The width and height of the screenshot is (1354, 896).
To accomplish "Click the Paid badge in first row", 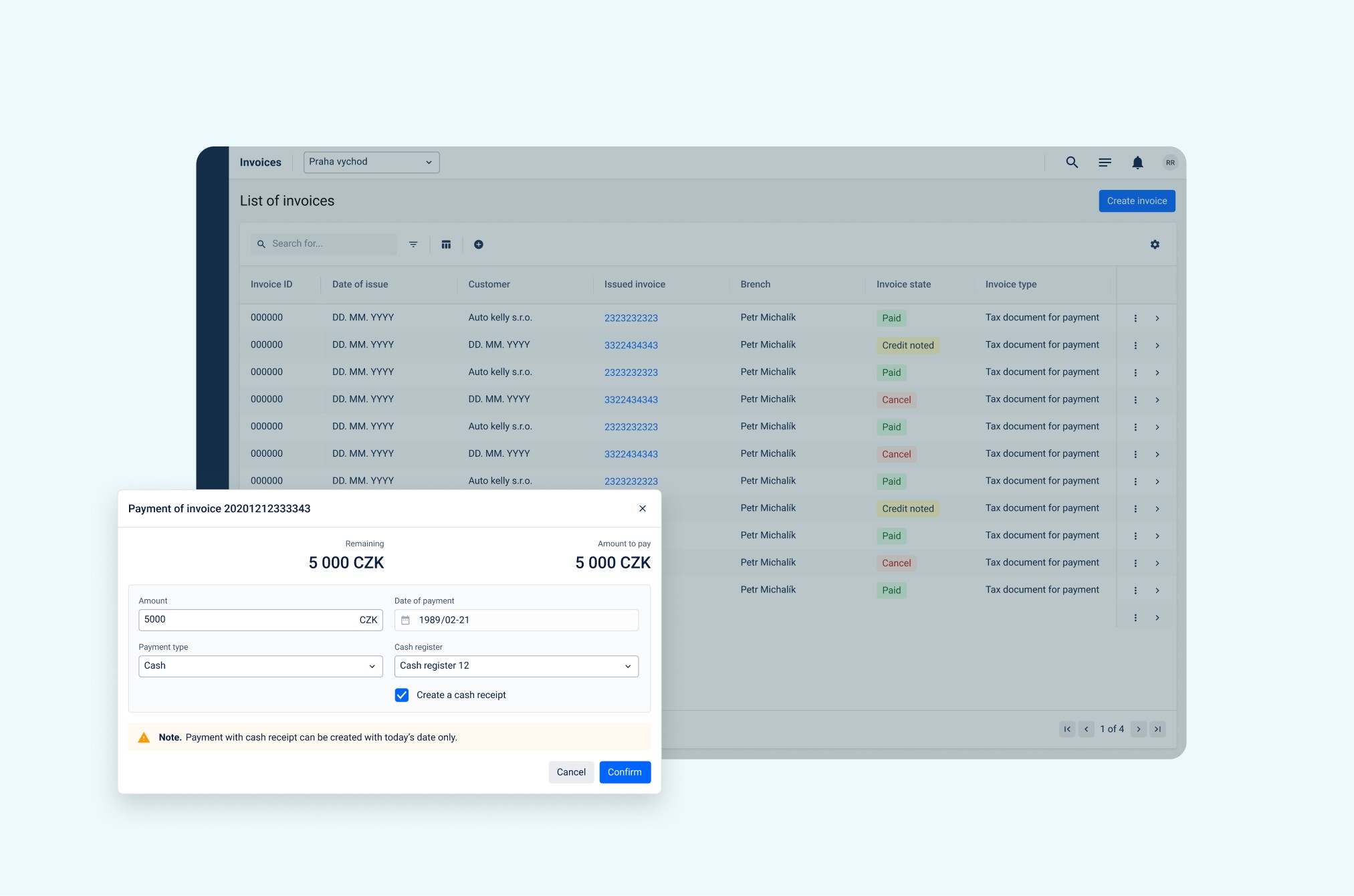I will [891, 318].
